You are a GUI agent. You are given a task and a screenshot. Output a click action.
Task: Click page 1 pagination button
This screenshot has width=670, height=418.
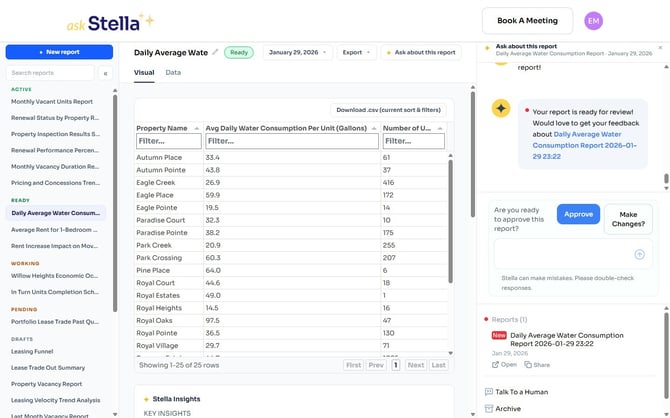pyautogui.click(x=396, y=365)
